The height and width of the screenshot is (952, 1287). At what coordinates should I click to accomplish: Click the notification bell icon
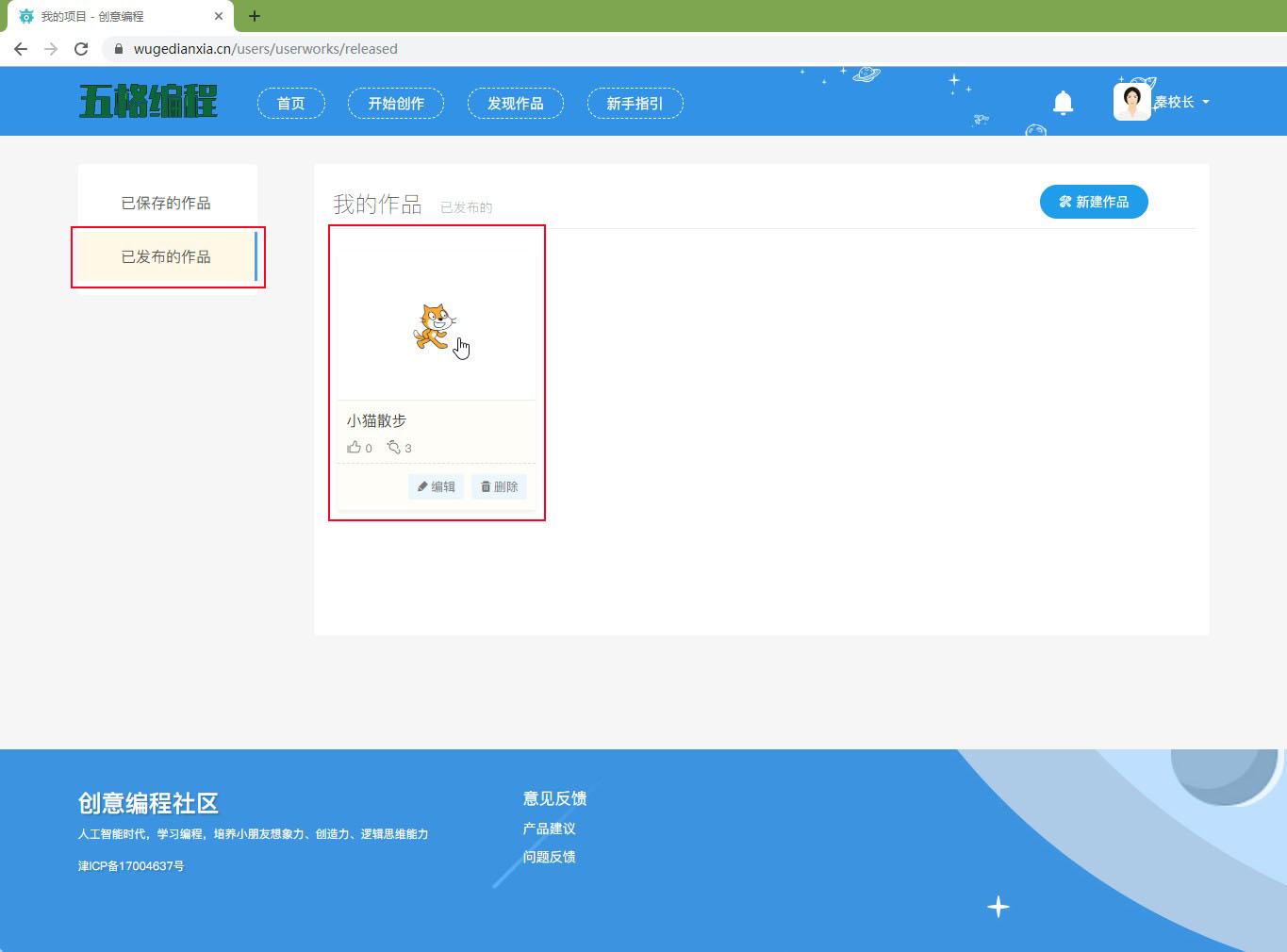point(1063,103)
